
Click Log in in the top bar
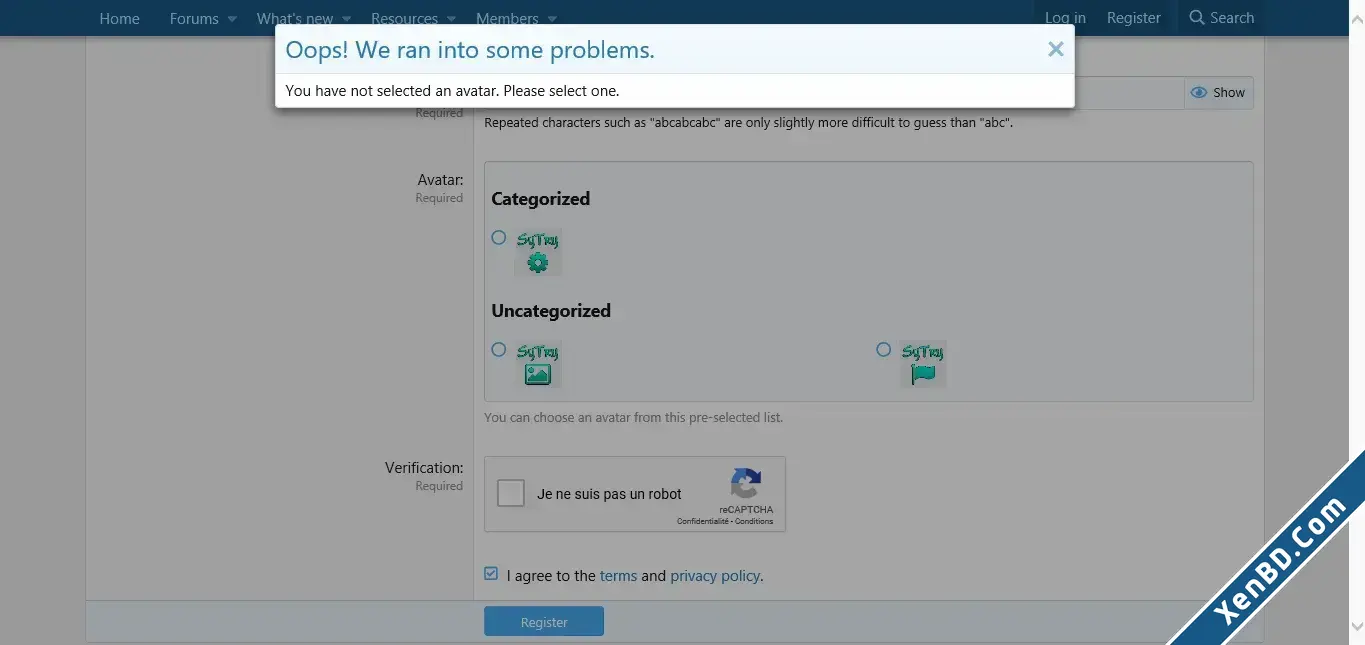(x=1065, y=18)
